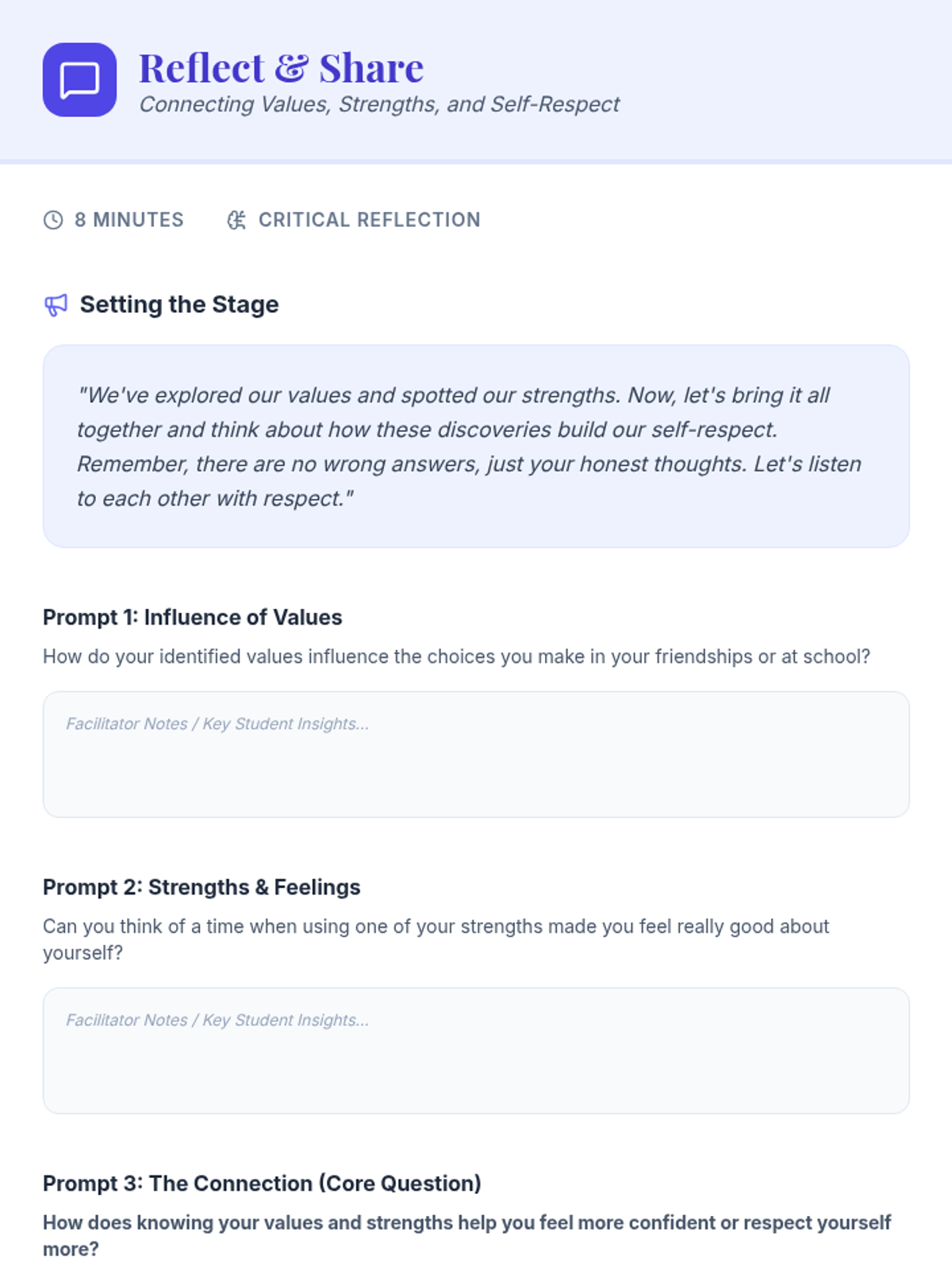Focus the Facilitator Notes field under Prompt 1
The height and width of the screenshot is (1270, 952).
pos(476,754)
